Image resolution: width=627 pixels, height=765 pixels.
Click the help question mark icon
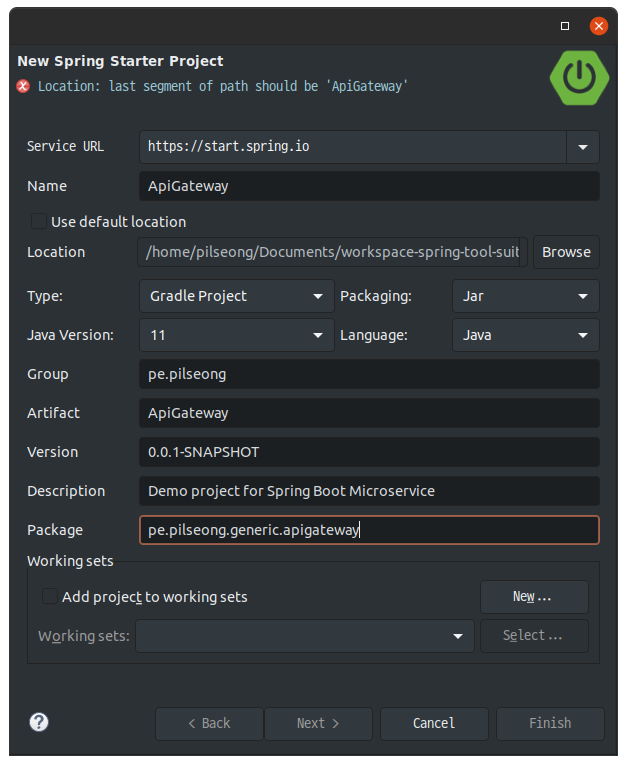[x=39, y=722]
